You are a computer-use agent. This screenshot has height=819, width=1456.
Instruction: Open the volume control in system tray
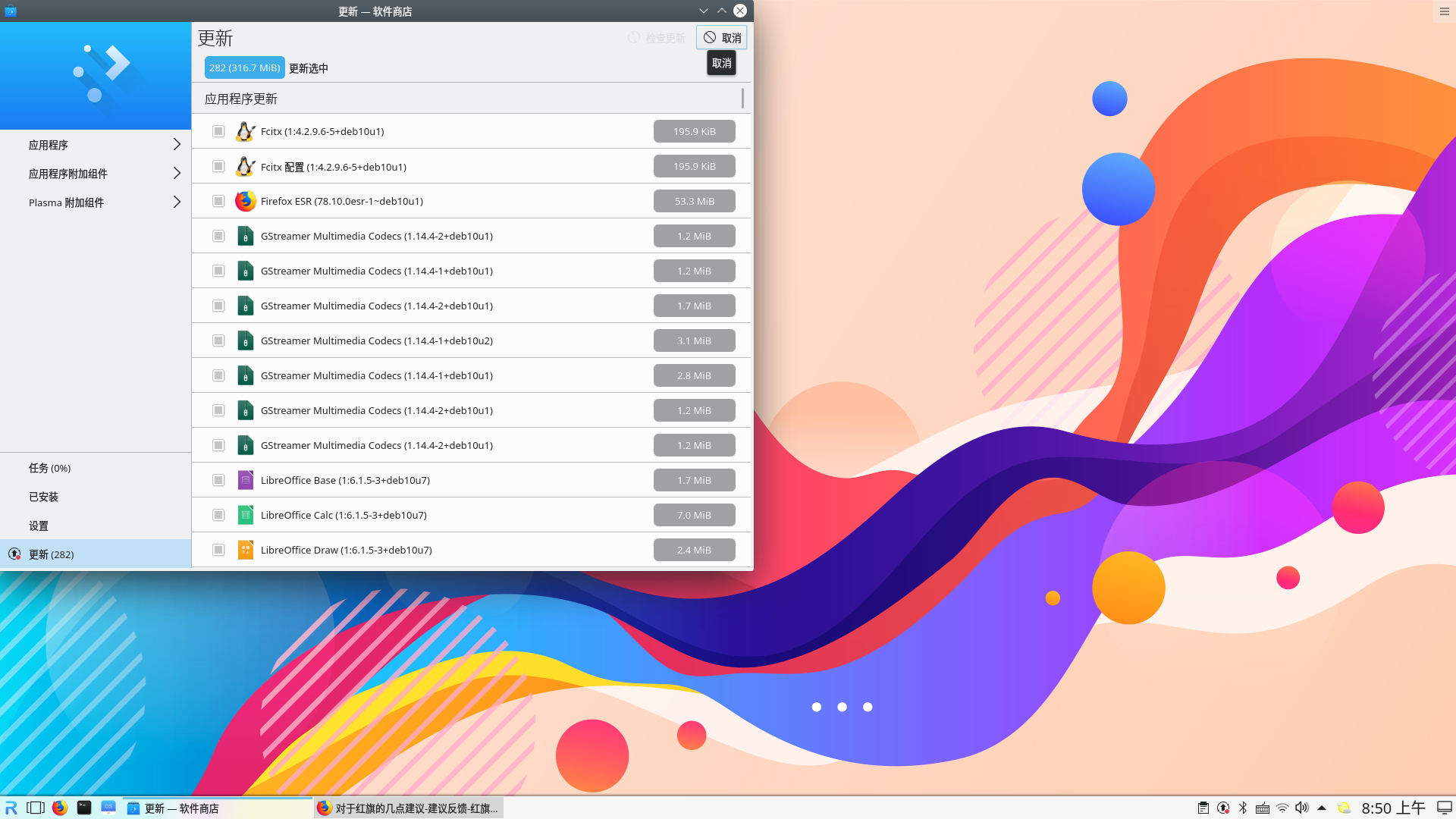pyautogui.click(x=1302, y=808)
